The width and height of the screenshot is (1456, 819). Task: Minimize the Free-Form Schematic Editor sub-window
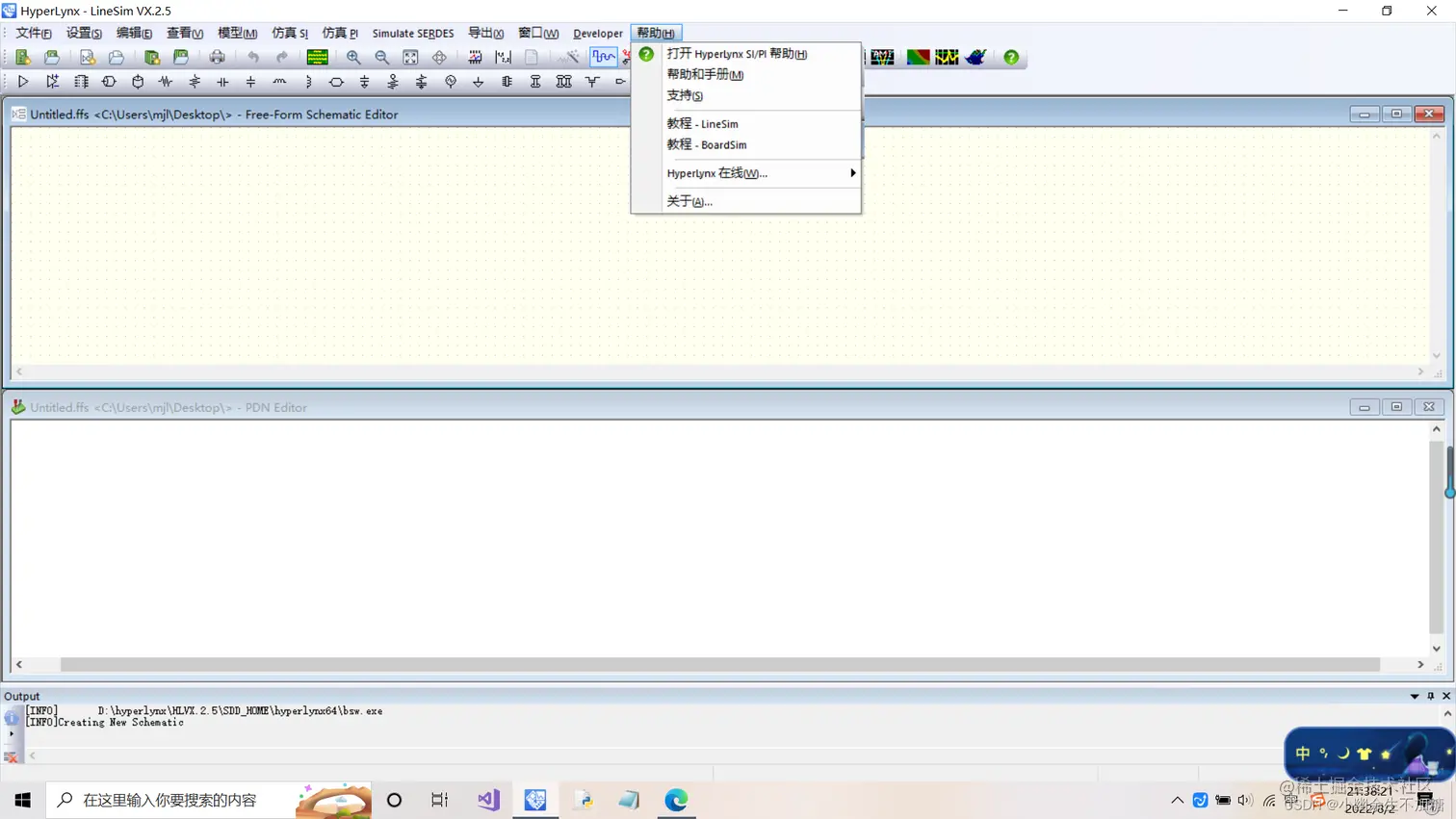click(1365, 114)
